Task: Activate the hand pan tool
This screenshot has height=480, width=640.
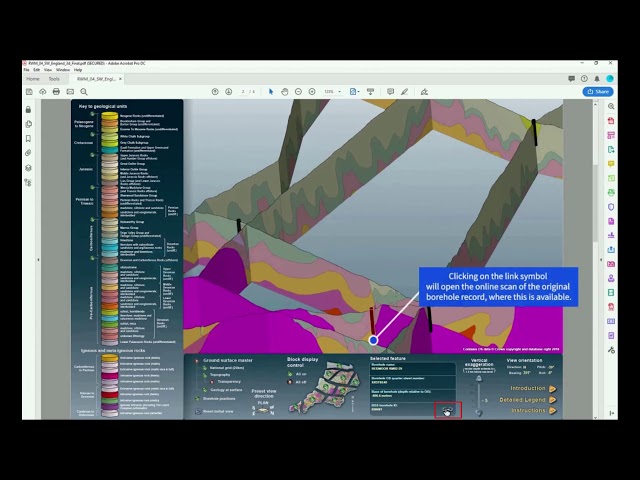Action: 284,92
